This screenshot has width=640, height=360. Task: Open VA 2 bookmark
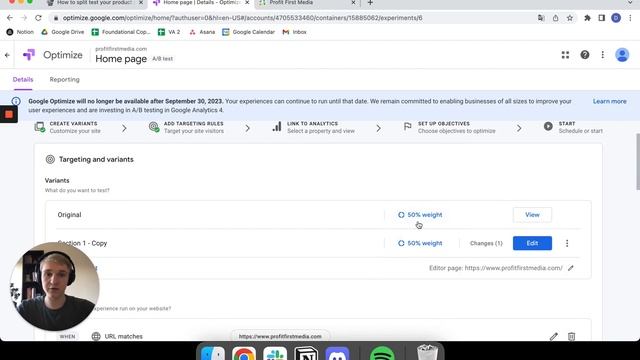(169, 32)
